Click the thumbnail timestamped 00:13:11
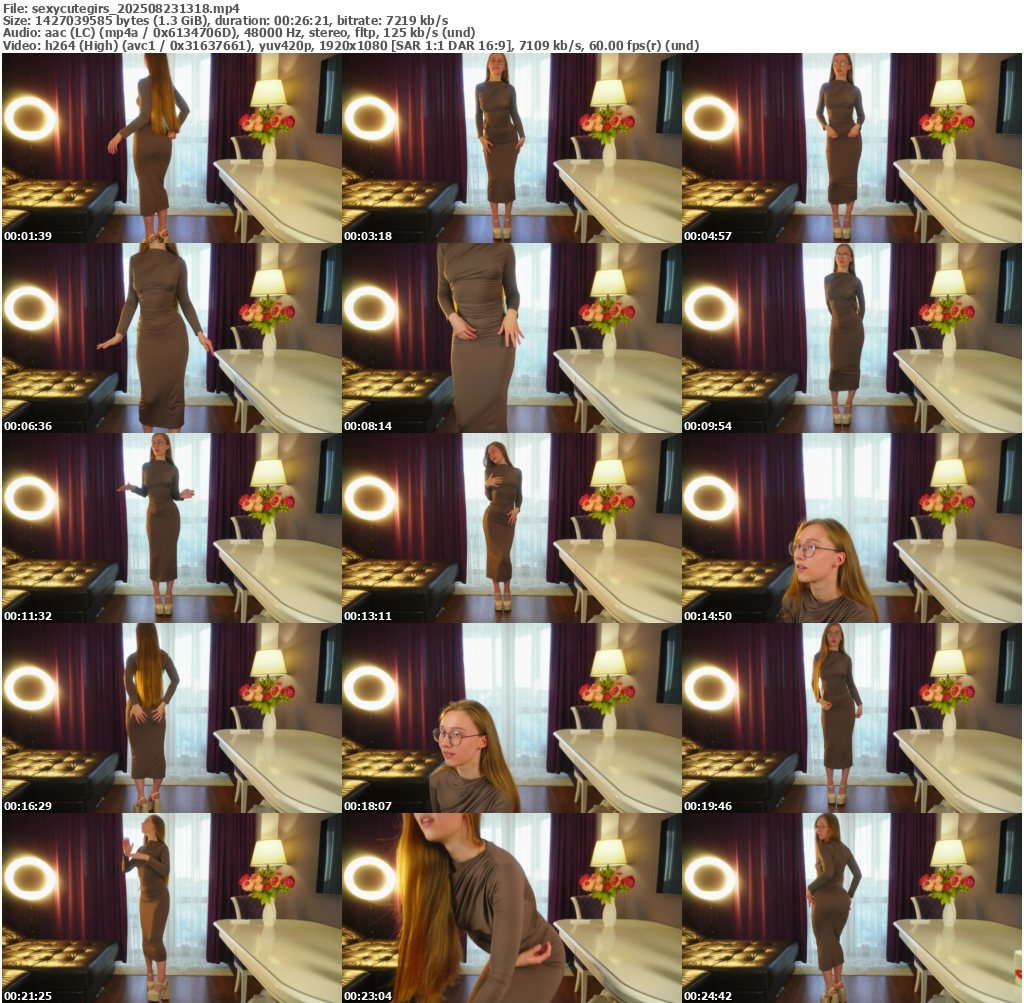1024x1003 pixels. point(511,528)
